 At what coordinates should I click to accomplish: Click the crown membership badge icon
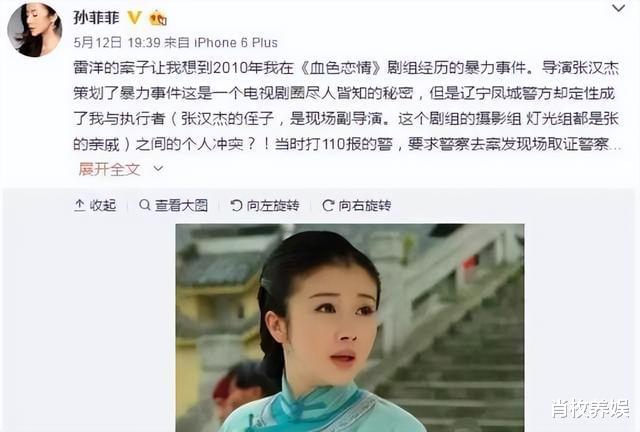158,18
